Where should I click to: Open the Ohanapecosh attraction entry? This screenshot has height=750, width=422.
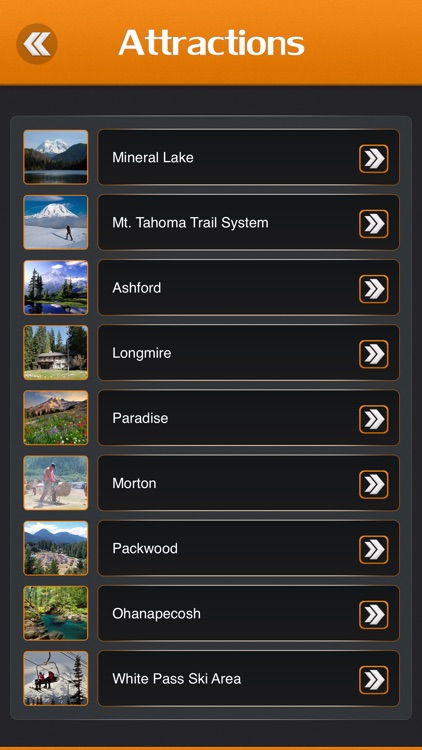pos(248,613)
